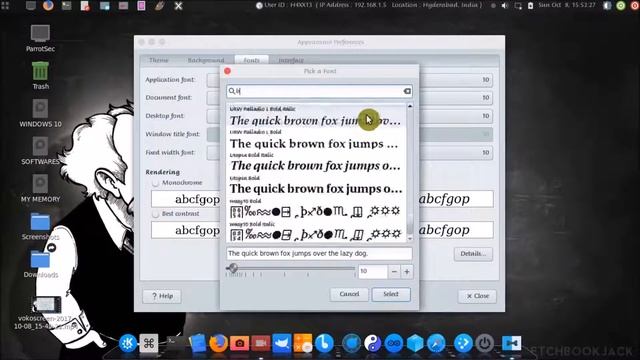Click Help in Appearance Preferences
The height and width of the screenshot is (360, 640).
tap(162, 296)
